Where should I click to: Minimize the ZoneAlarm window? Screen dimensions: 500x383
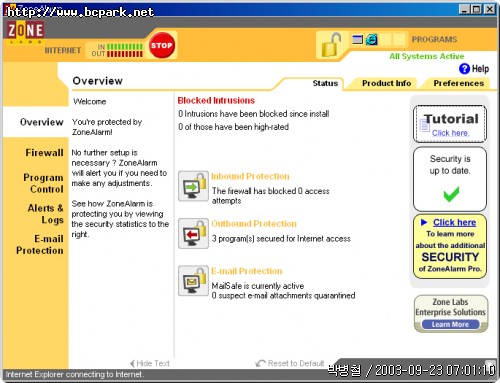[465, 9]
